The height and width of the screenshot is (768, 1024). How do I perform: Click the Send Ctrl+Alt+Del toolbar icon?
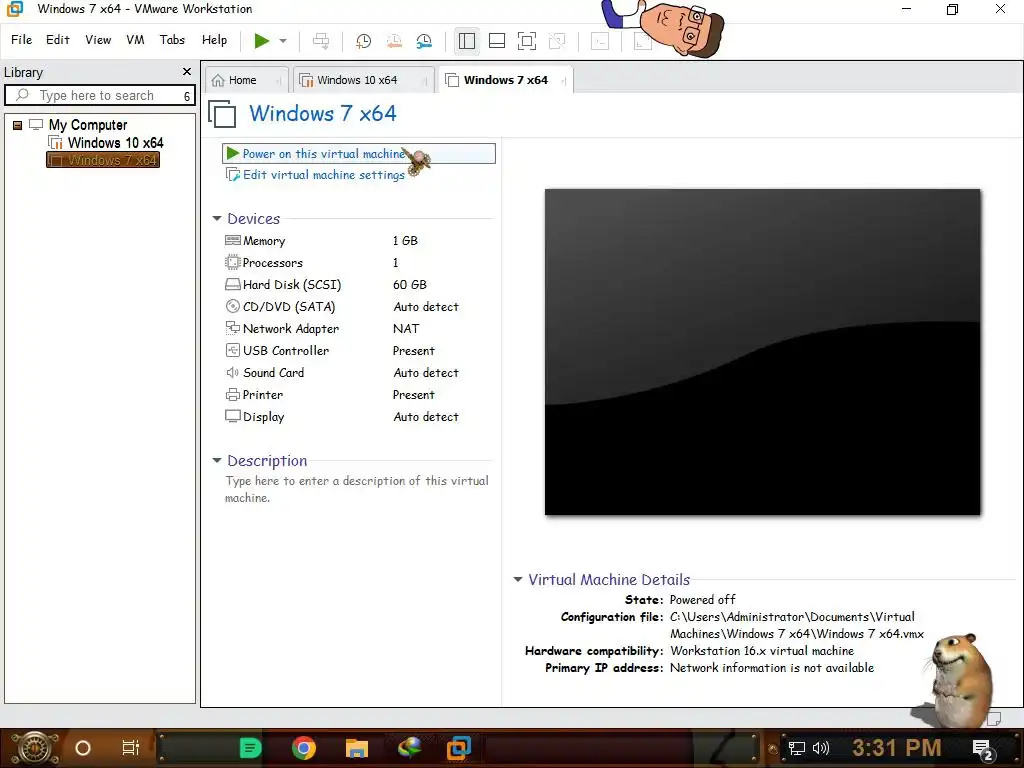click(x=321, y=40)
